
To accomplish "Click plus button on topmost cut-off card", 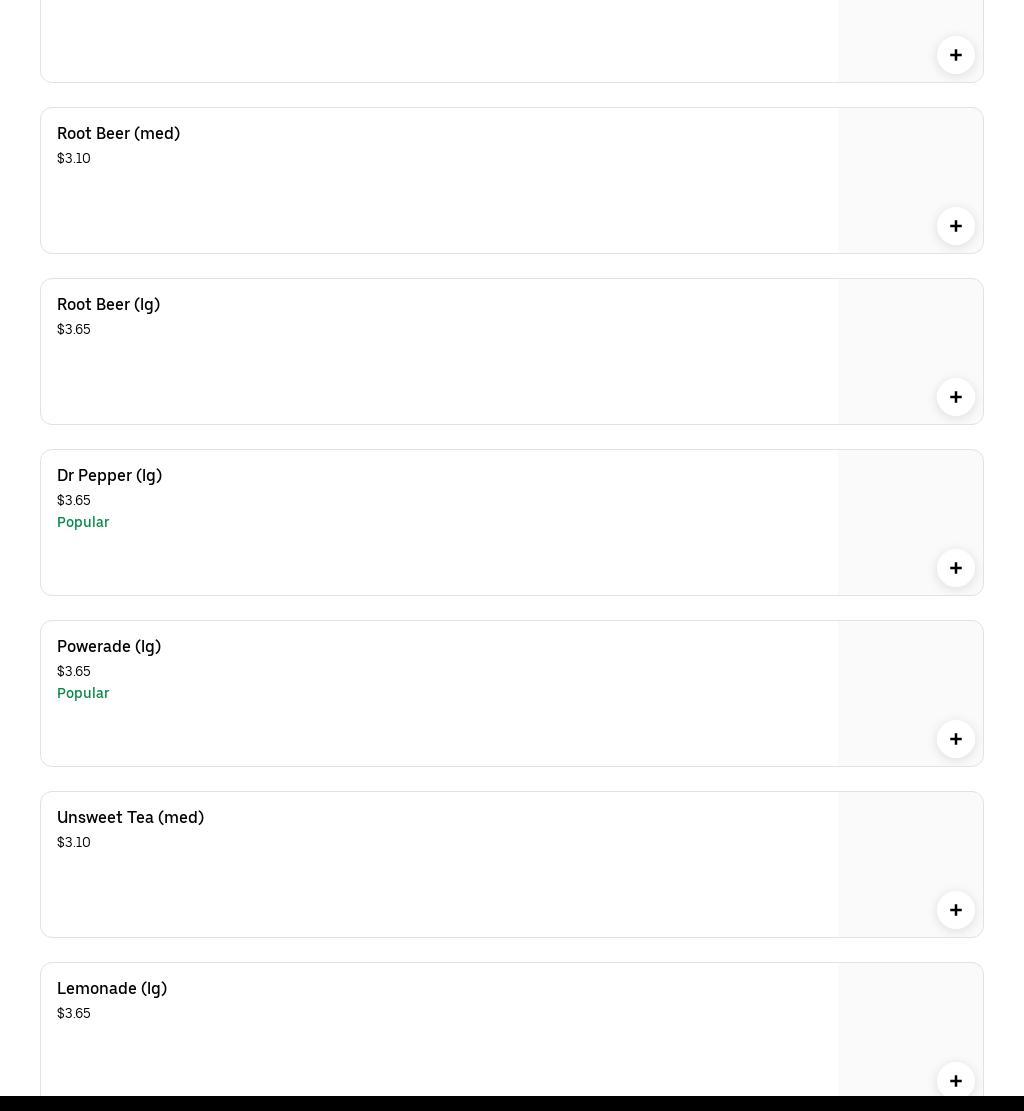I will coord(956,55).
